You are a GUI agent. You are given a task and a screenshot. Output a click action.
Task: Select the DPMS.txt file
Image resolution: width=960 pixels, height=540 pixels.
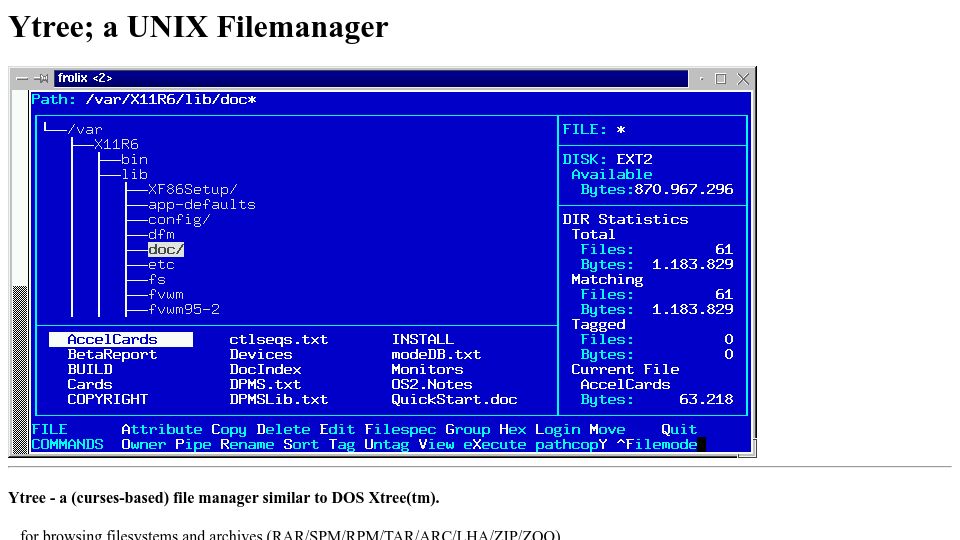[x=265, y=384]
